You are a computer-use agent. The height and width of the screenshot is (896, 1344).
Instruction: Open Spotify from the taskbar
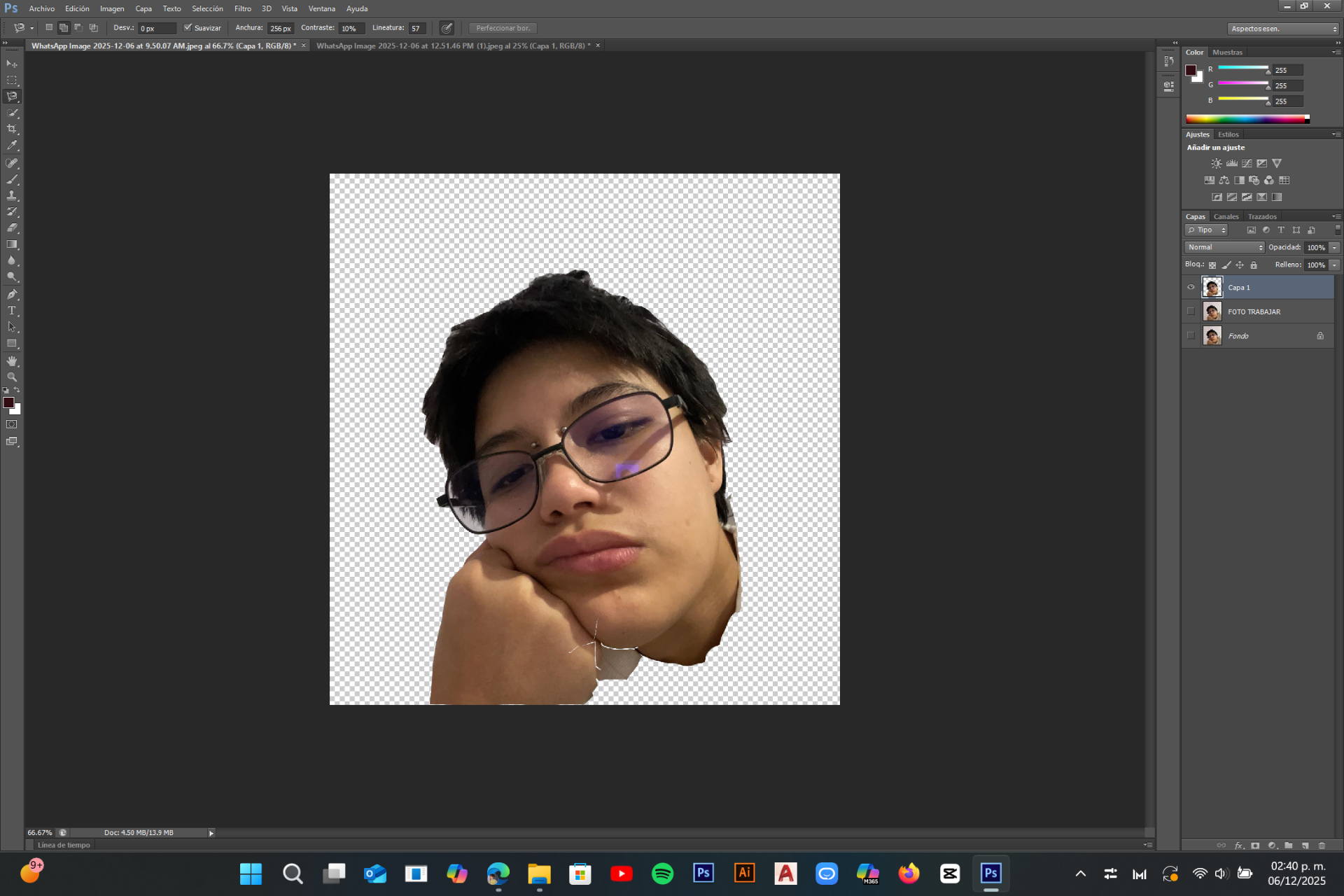click(x=662, y=873)
